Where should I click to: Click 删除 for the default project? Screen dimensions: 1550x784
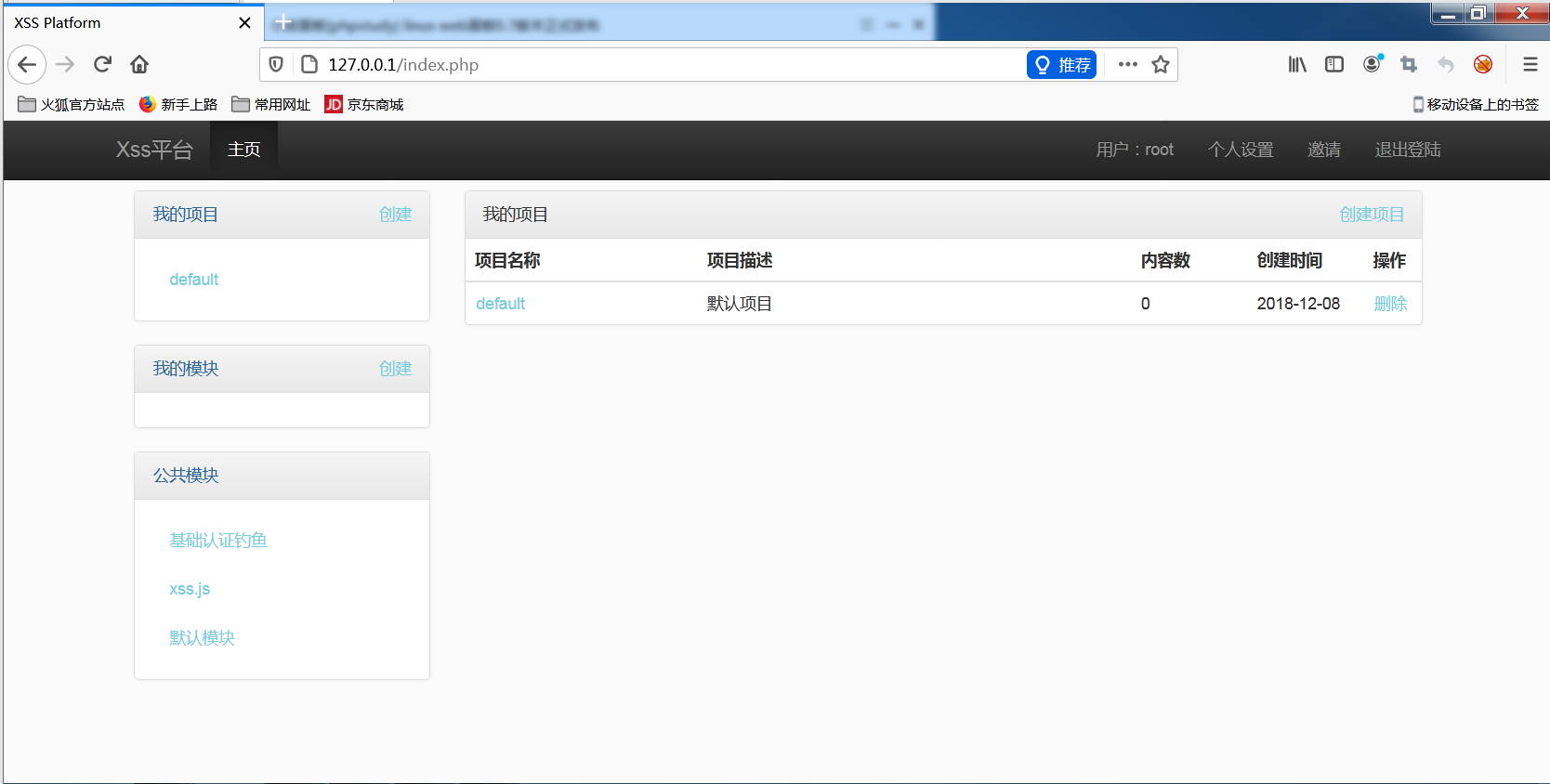point(1390,304)
